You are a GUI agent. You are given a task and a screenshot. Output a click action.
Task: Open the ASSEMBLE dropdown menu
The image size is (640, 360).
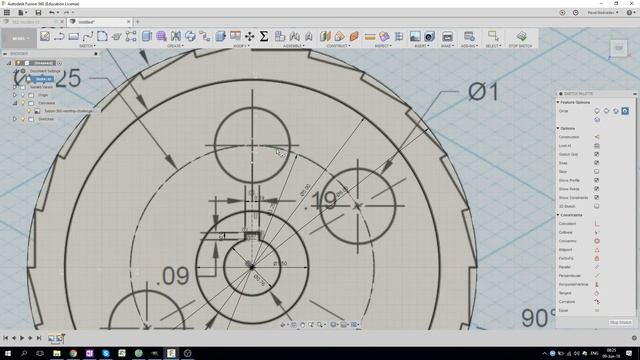pyautogui.click(x=294, y=46)
